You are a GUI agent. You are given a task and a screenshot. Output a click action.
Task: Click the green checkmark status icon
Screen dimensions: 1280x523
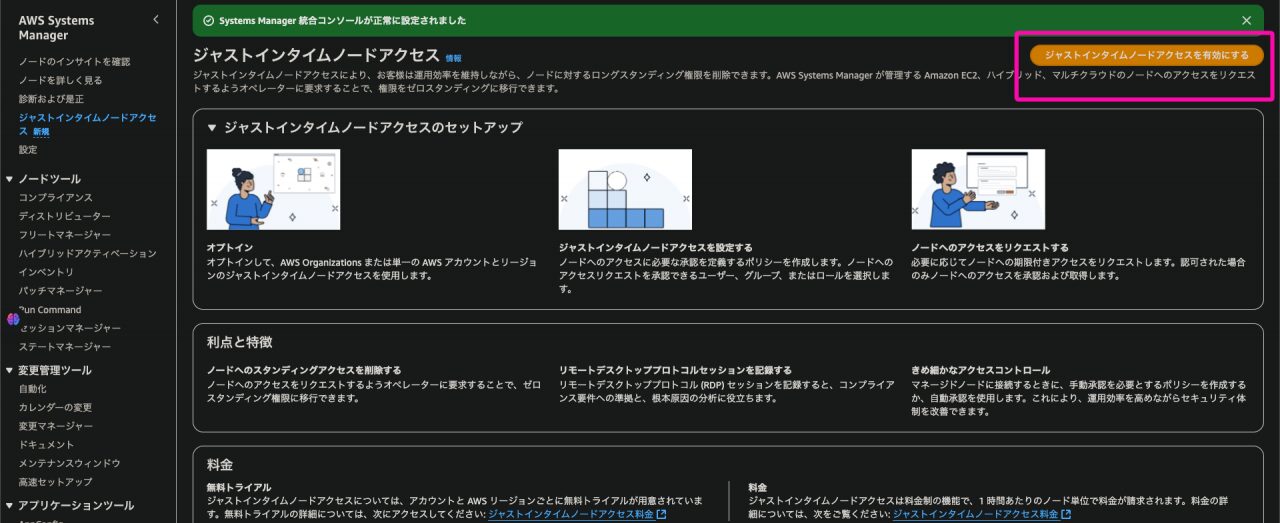coord(208,20)
